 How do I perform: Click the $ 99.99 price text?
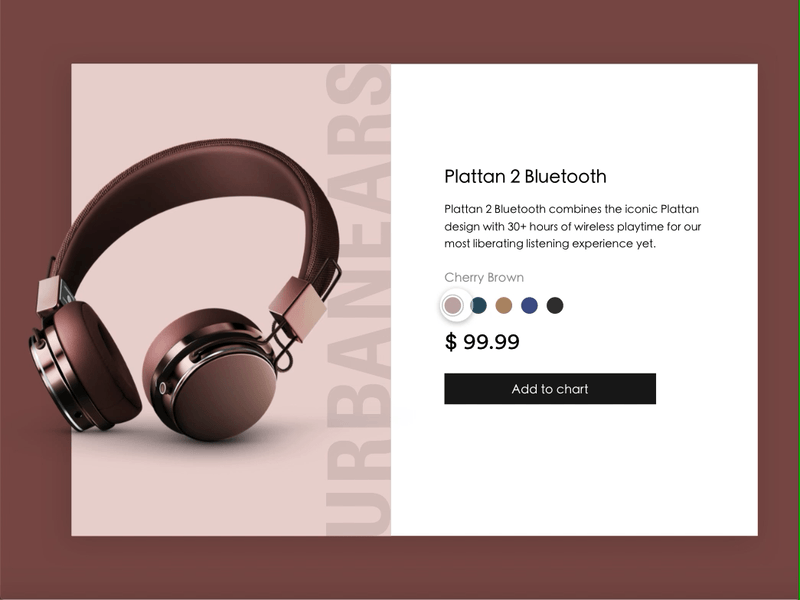point(482,341)
